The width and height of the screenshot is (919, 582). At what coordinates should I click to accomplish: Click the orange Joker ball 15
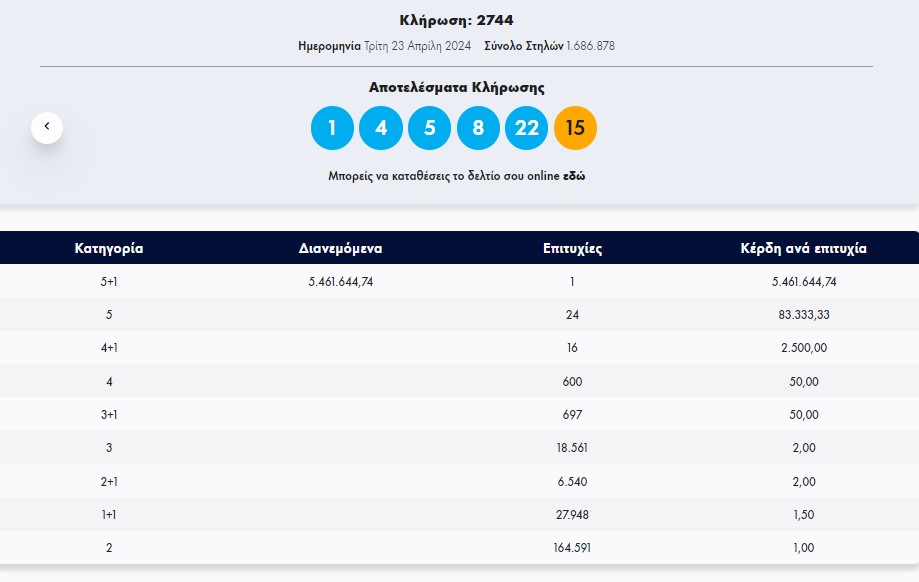point(575,128)
